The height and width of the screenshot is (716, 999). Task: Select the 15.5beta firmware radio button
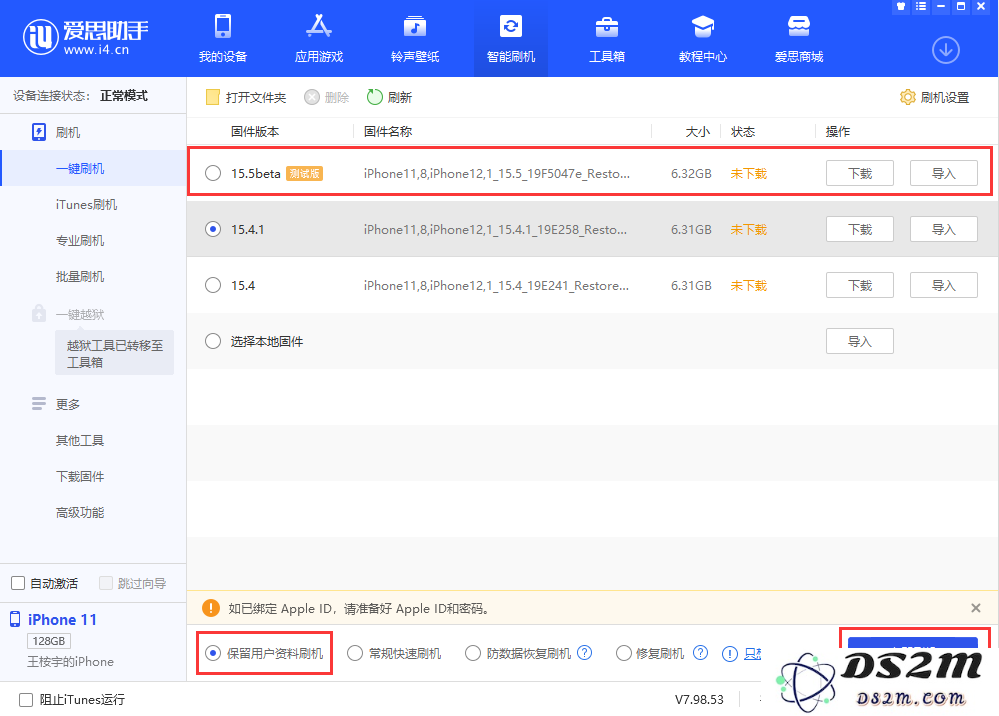click(213, 173)
